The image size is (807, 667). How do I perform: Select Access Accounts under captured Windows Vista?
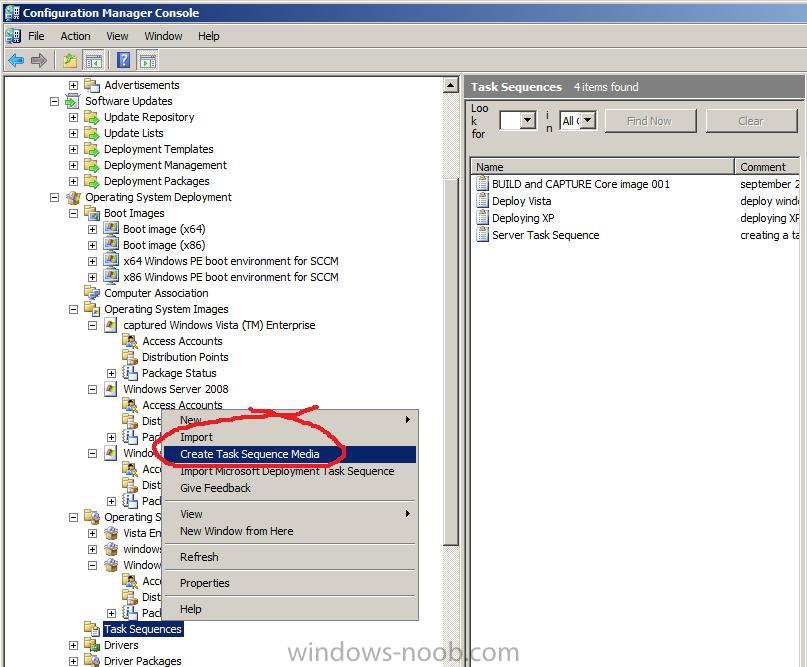[x=182, y=341]
